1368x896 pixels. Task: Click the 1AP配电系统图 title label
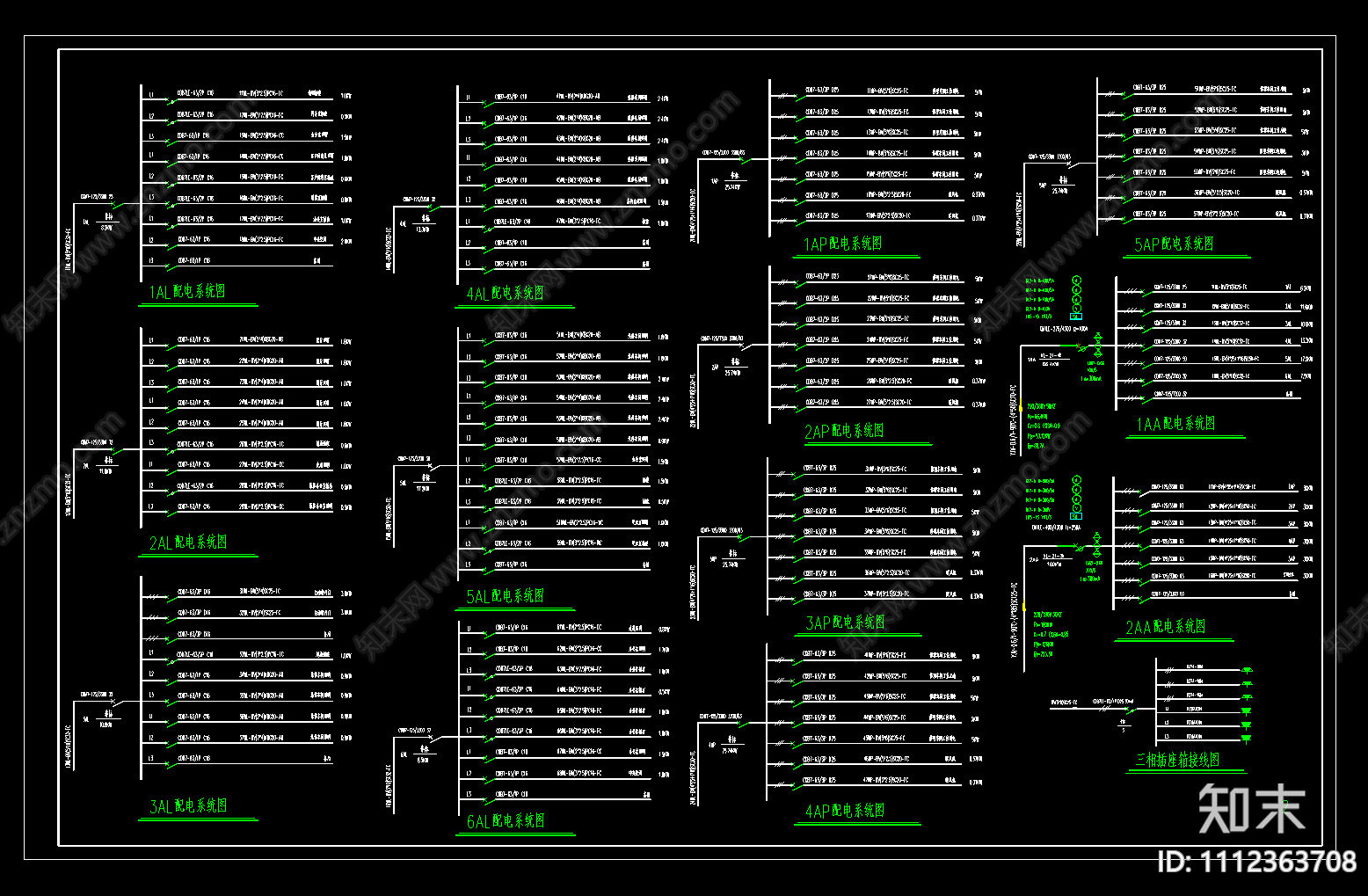[x=842, y=244]
